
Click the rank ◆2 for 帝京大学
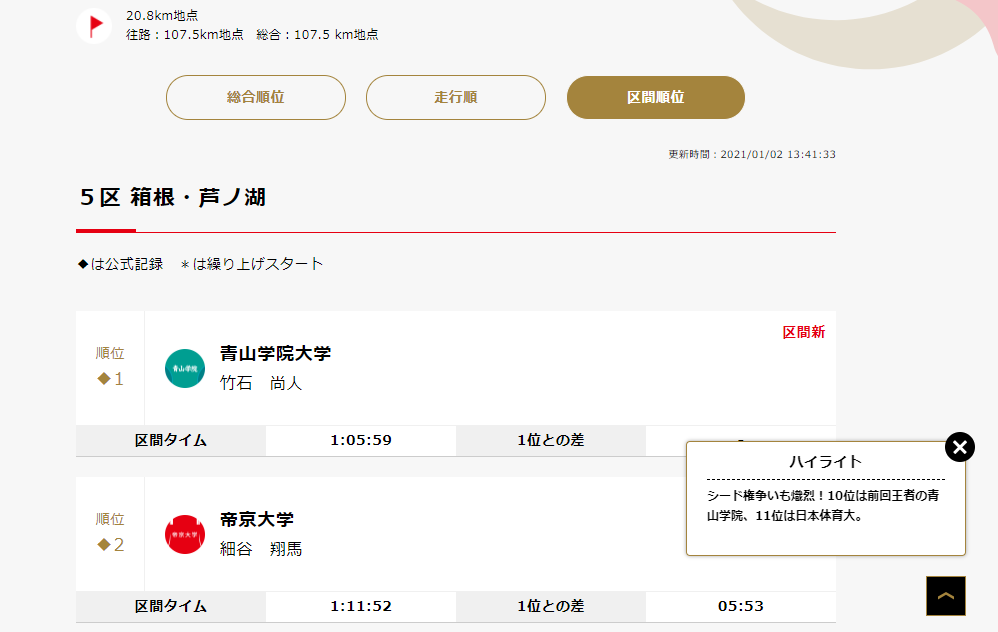(110, 545)
